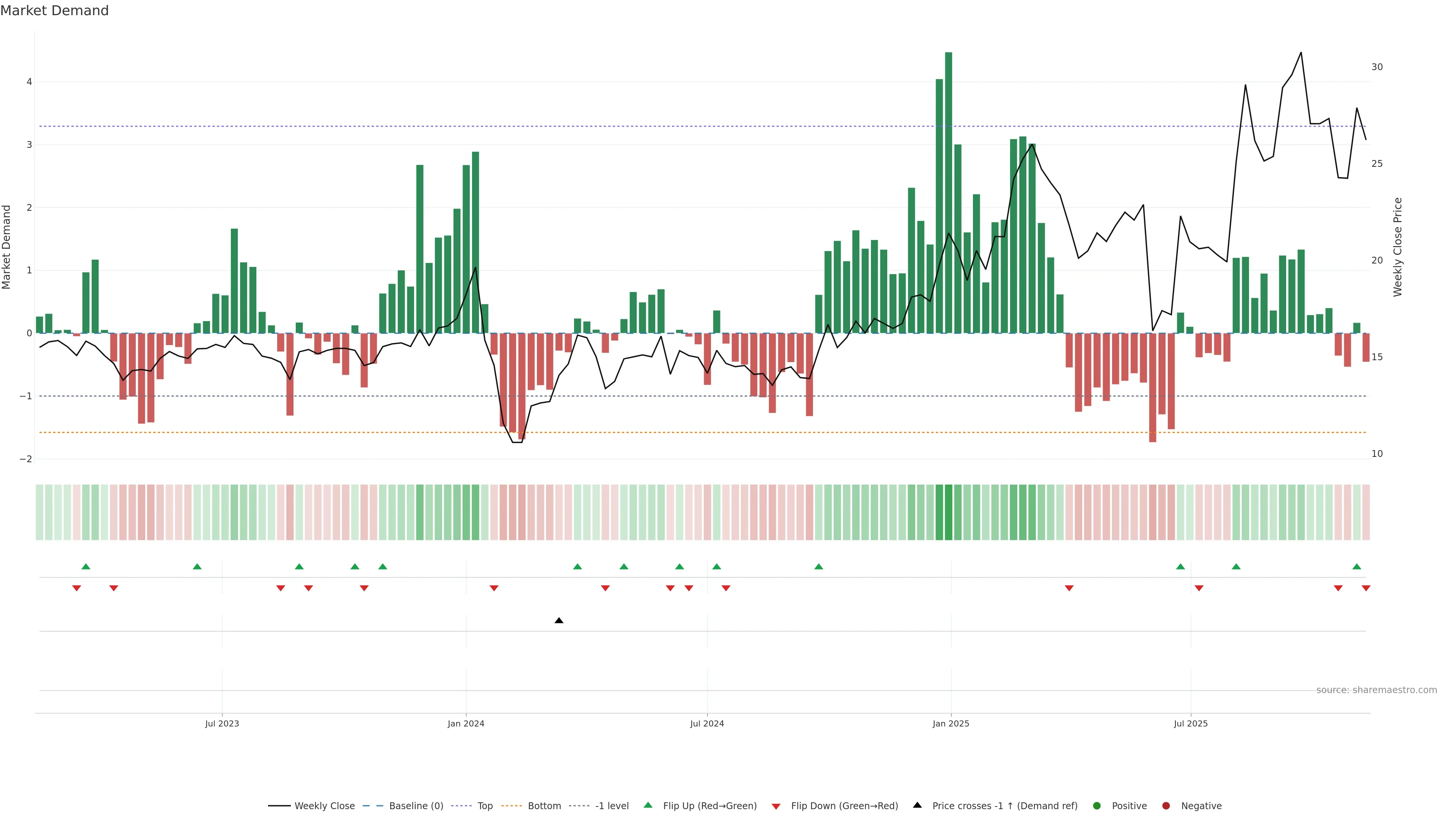Click the red Flip Down triangle legend icon
Screen dimensions: 1456x819
pyautogui.click(x=775, y=806)
